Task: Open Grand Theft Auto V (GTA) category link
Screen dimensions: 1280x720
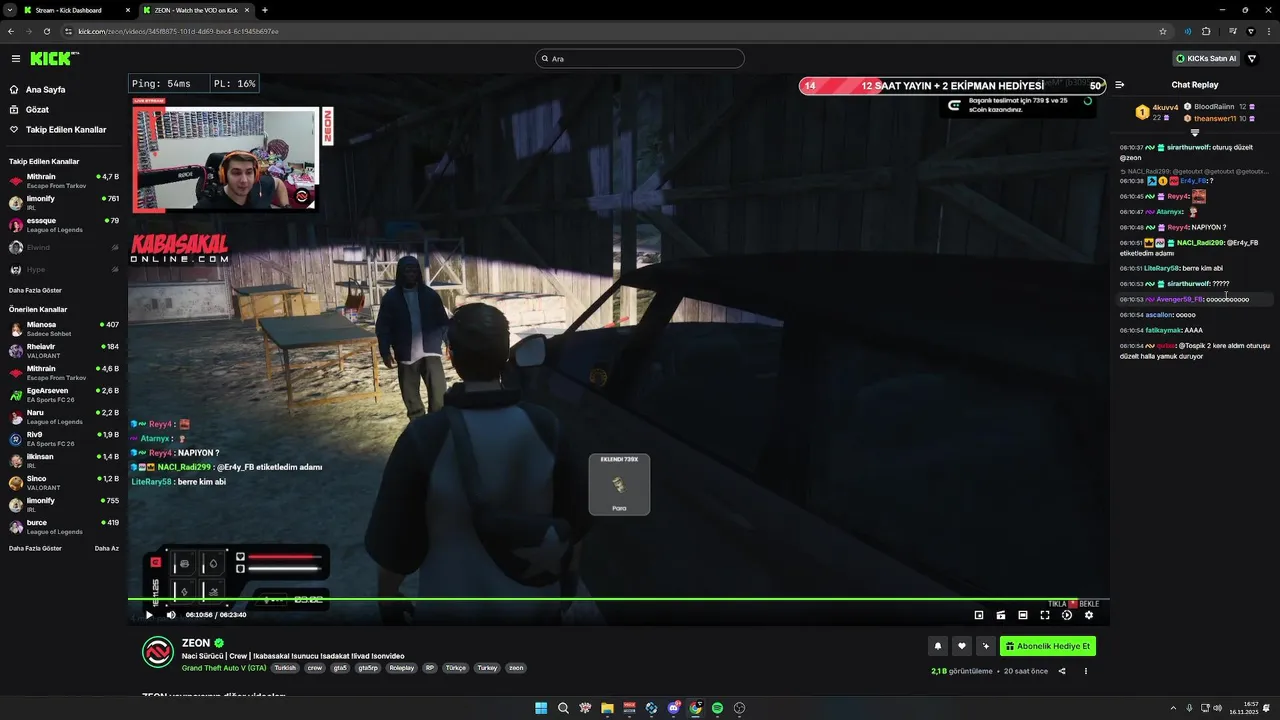Action: click(224, 668)
